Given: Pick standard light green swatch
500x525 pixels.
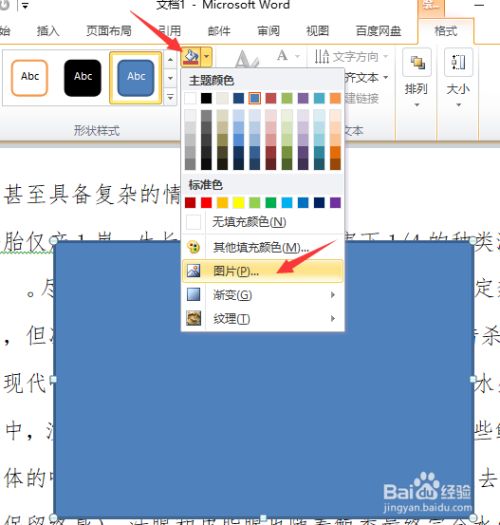Looking at the screenshot, I should (255, 203).
